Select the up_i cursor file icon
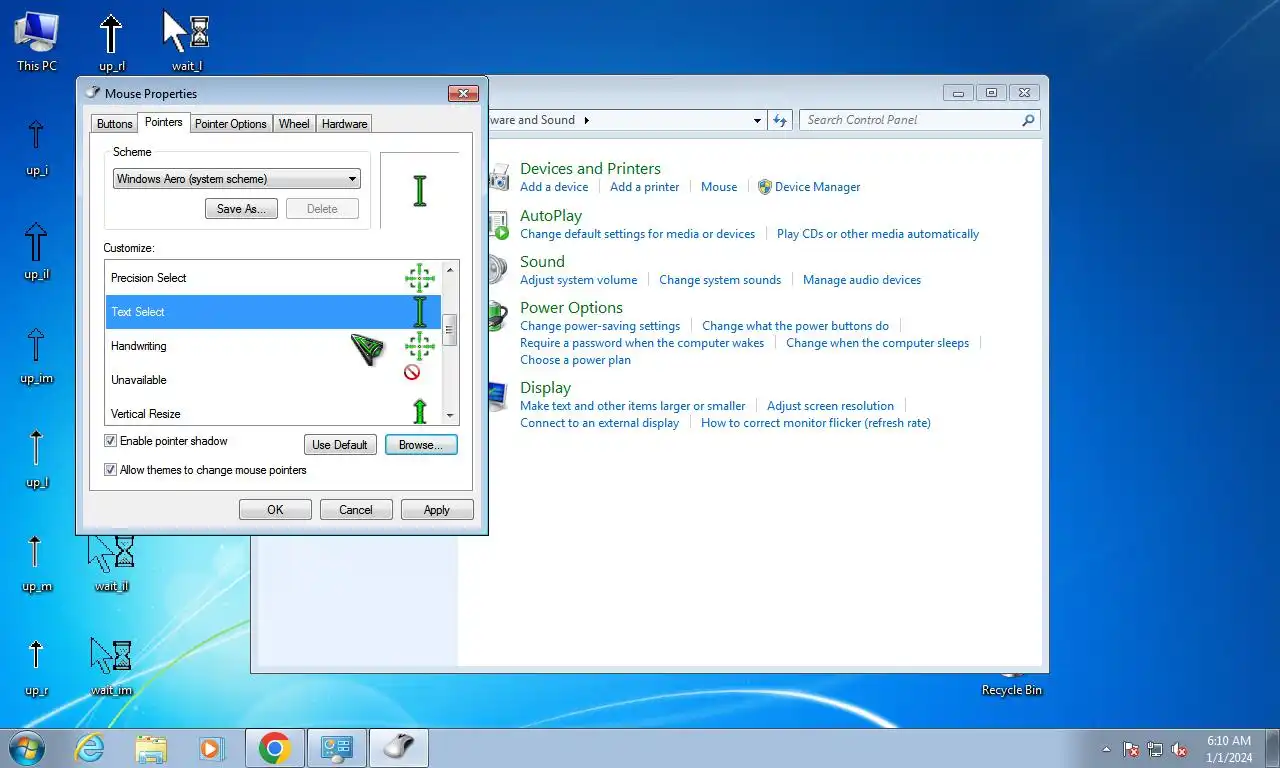 (x=36, y=146)
